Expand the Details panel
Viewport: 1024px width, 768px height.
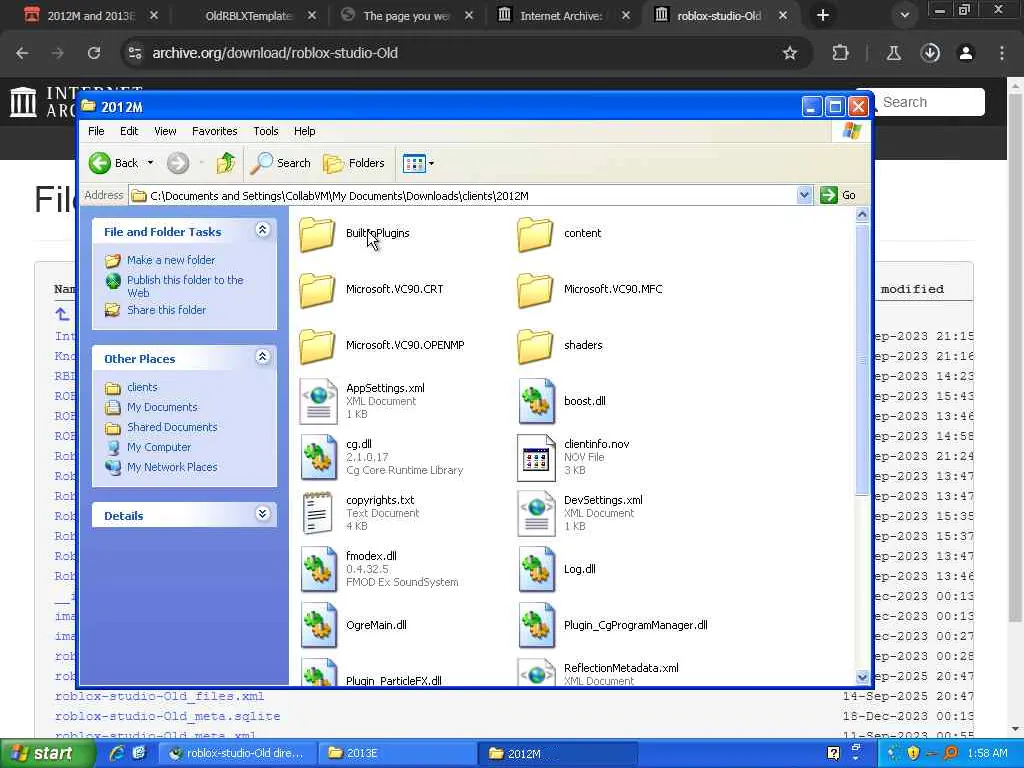(x=263, y=513)
